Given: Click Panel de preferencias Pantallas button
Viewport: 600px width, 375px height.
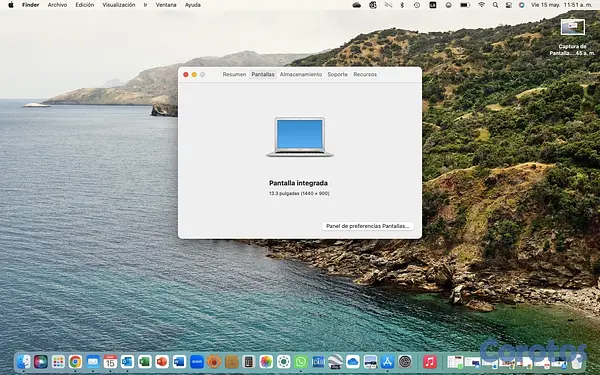Looking at the screenshot, I should click(367, 226).
